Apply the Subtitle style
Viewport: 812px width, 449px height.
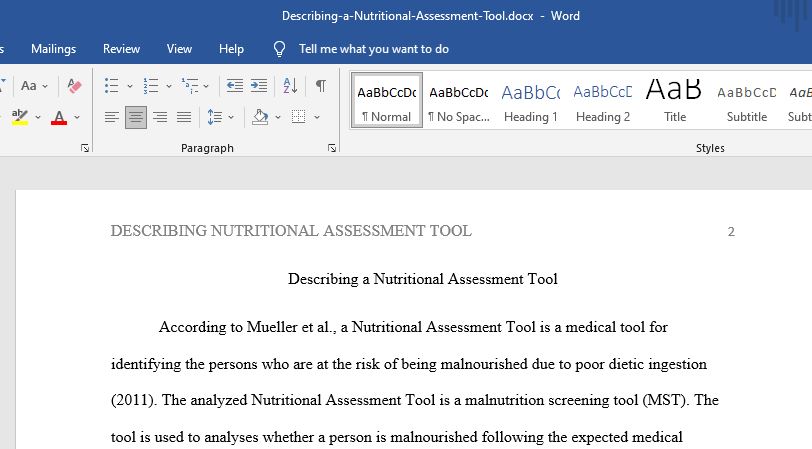point(747,100)
